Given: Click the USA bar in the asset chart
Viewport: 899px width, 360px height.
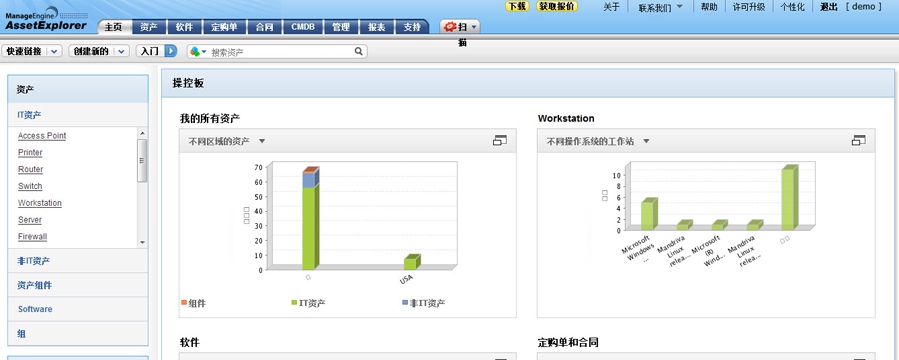Looking at the screenshot, I should (x=412, y=263).
